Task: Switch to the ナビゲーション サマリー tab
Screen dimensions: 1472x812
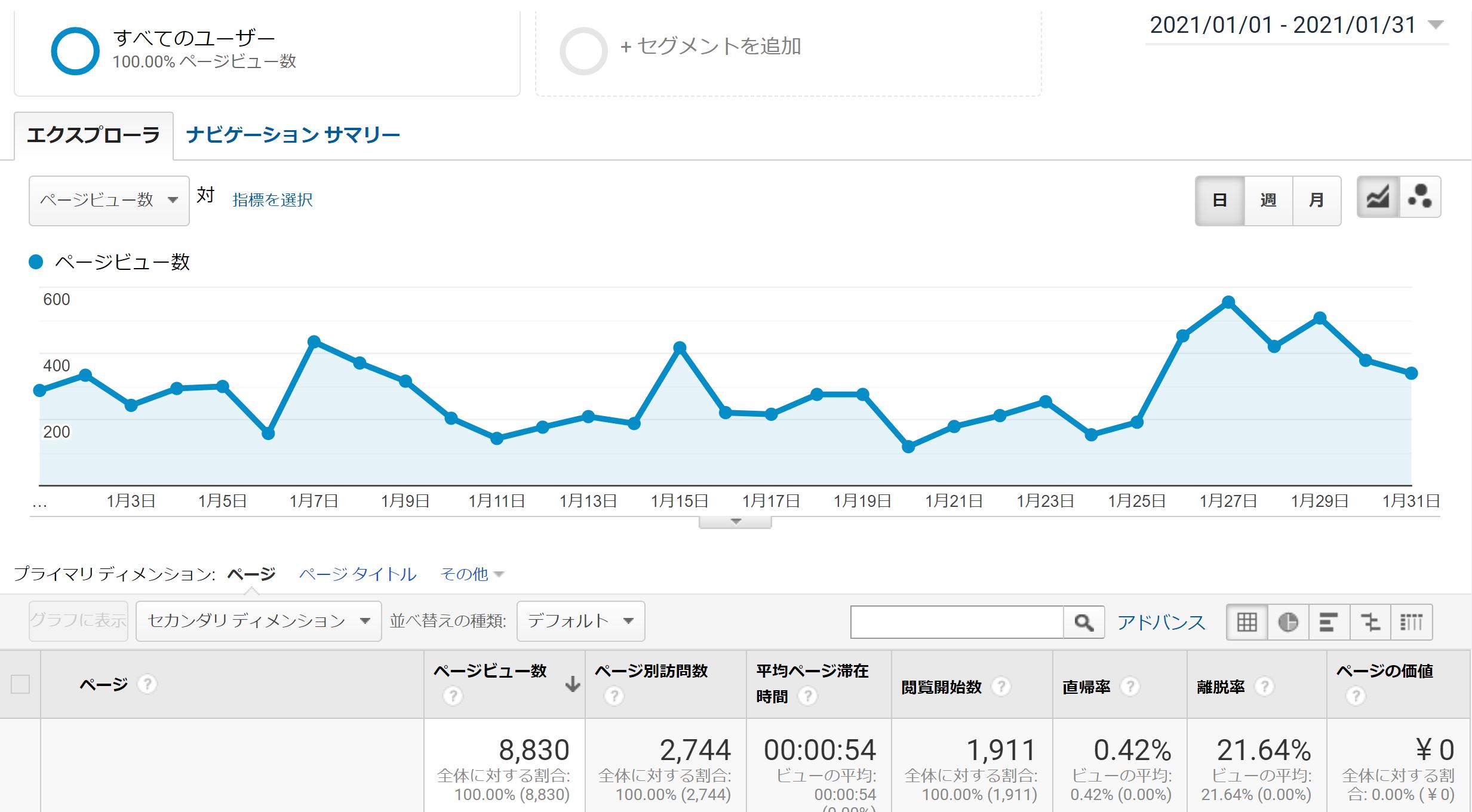Action: (x=293, y=136)
